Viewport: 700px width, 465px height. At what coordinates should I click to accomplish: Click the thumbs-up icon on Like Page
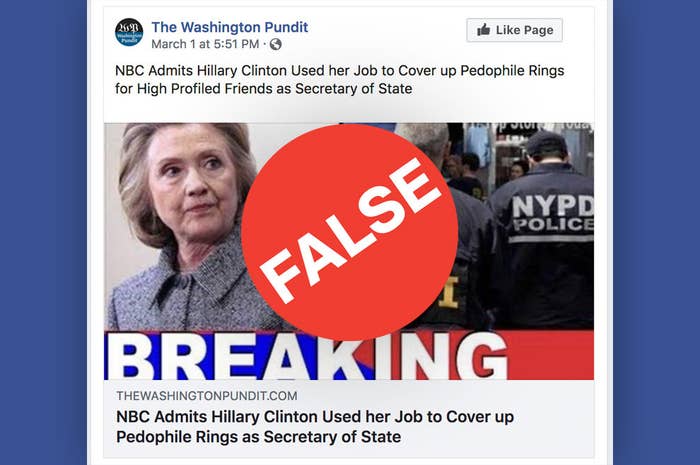483,30
